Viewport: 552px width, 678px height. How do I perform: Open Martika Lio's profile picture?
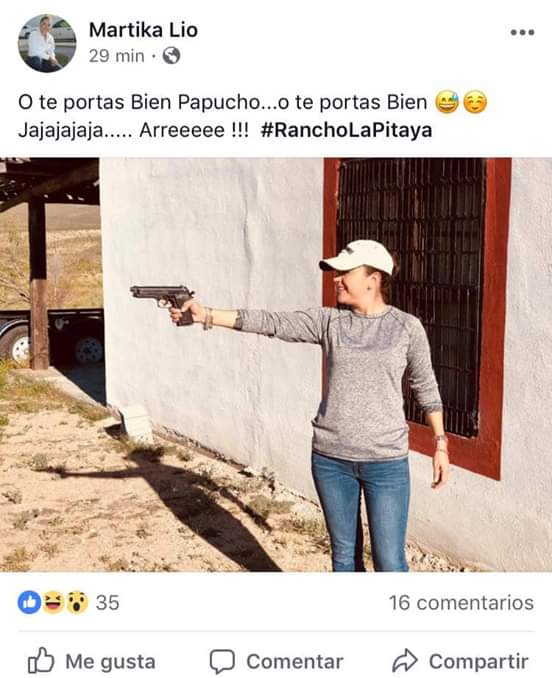[x=47, y=43]
